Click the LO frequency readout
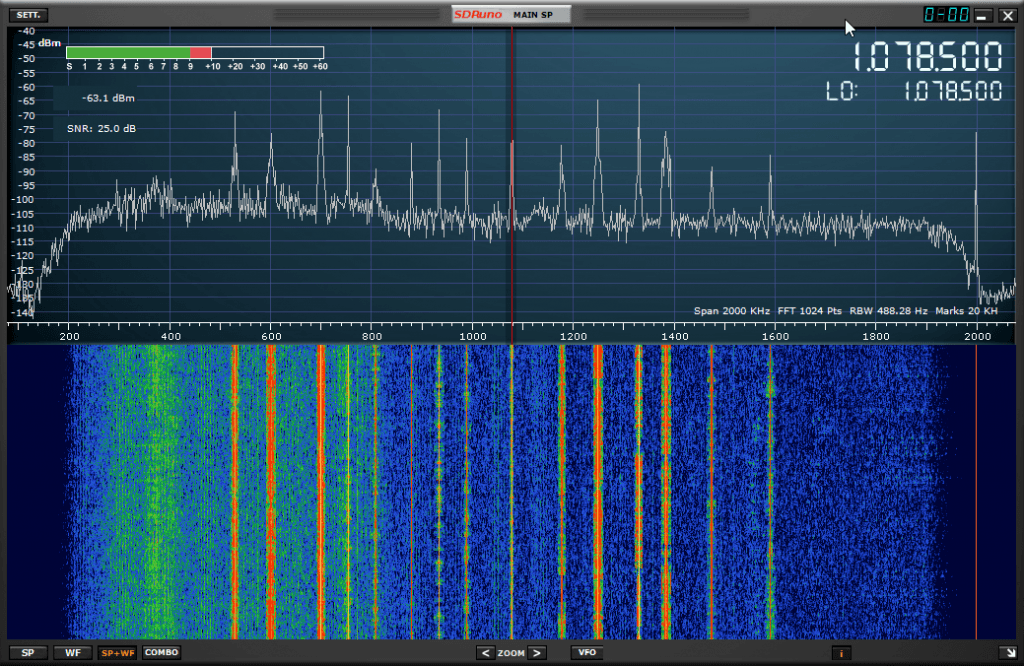Viewport: 1024px width, 666px height. [952, 92]
